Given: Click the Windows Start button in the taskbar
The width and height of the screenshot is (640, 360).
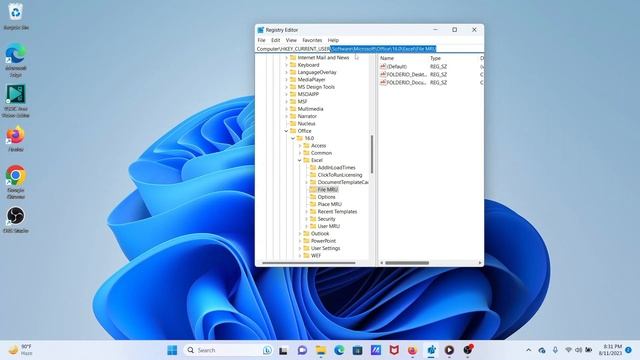Looking at the screenshot, I should coord(172,350).
